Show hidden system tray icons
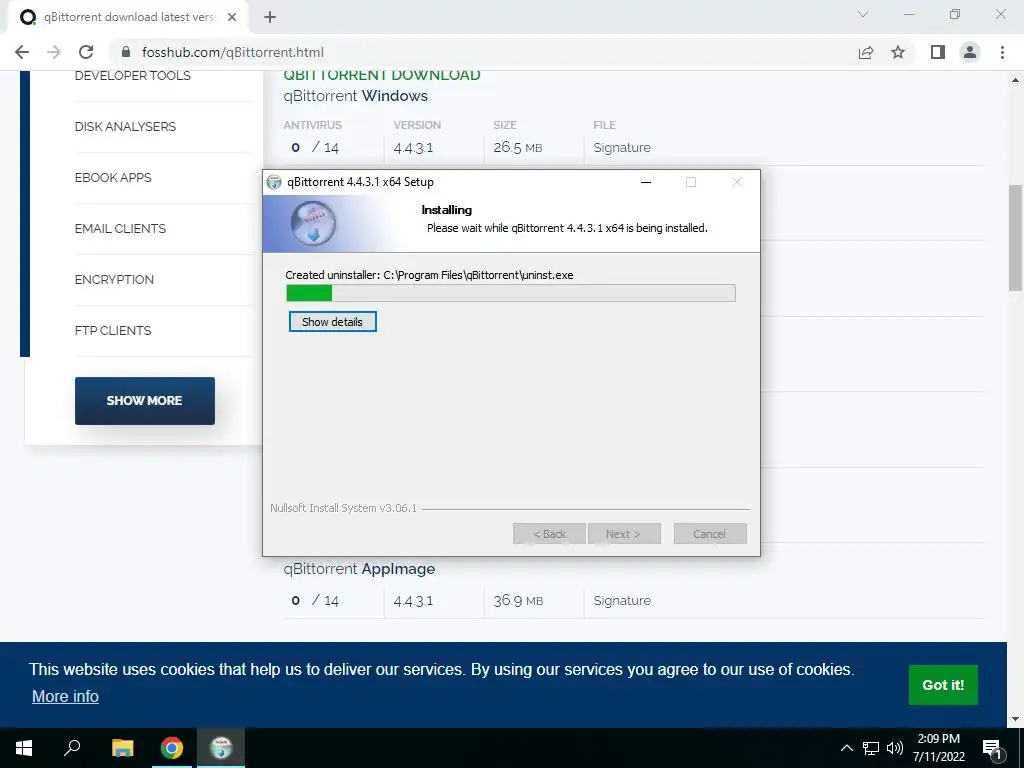Viewport: 1024px width, 768px height. pos(846,748)
